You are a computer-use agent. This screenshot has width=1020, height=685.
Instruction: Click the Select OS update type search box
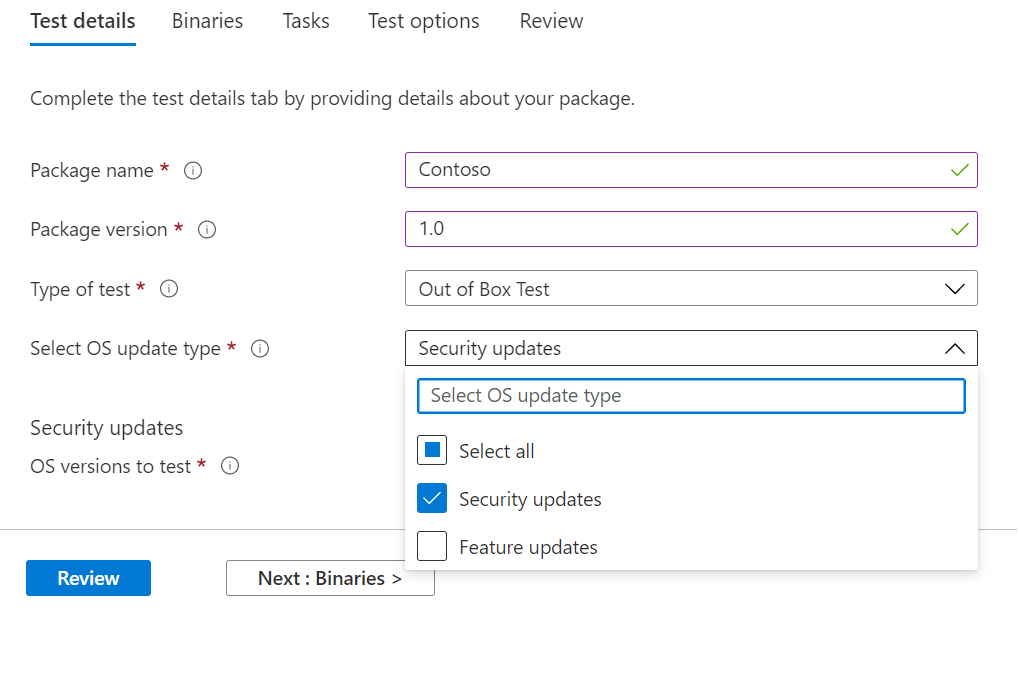[x=690, y=395]
